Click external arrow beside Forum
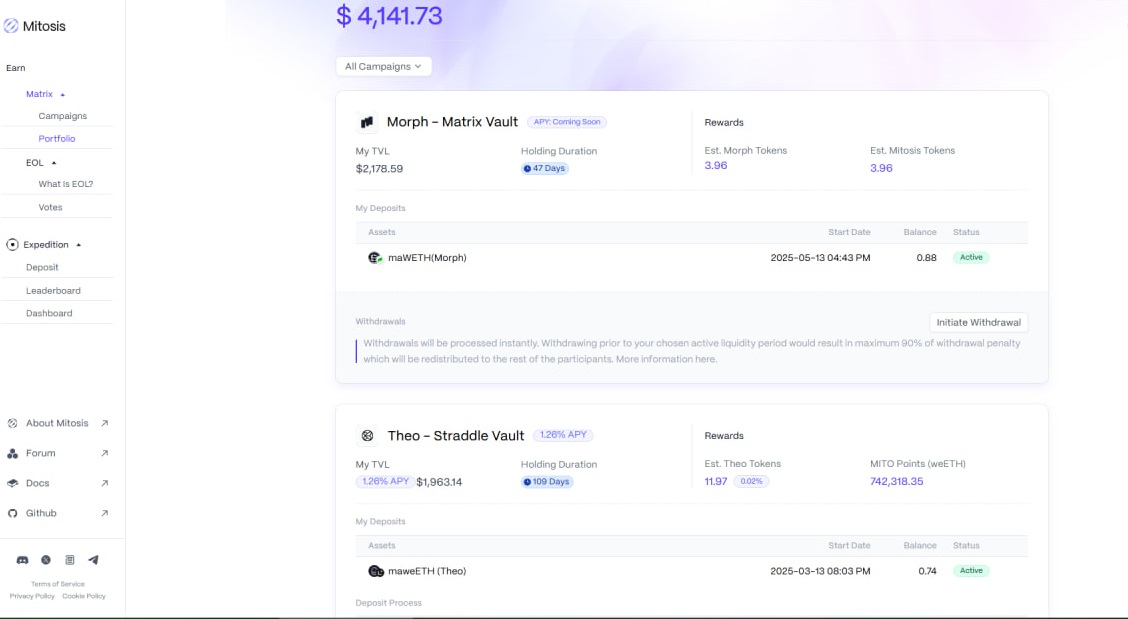Viewport: 1128px width, 619px height. (x=104, y=453)
